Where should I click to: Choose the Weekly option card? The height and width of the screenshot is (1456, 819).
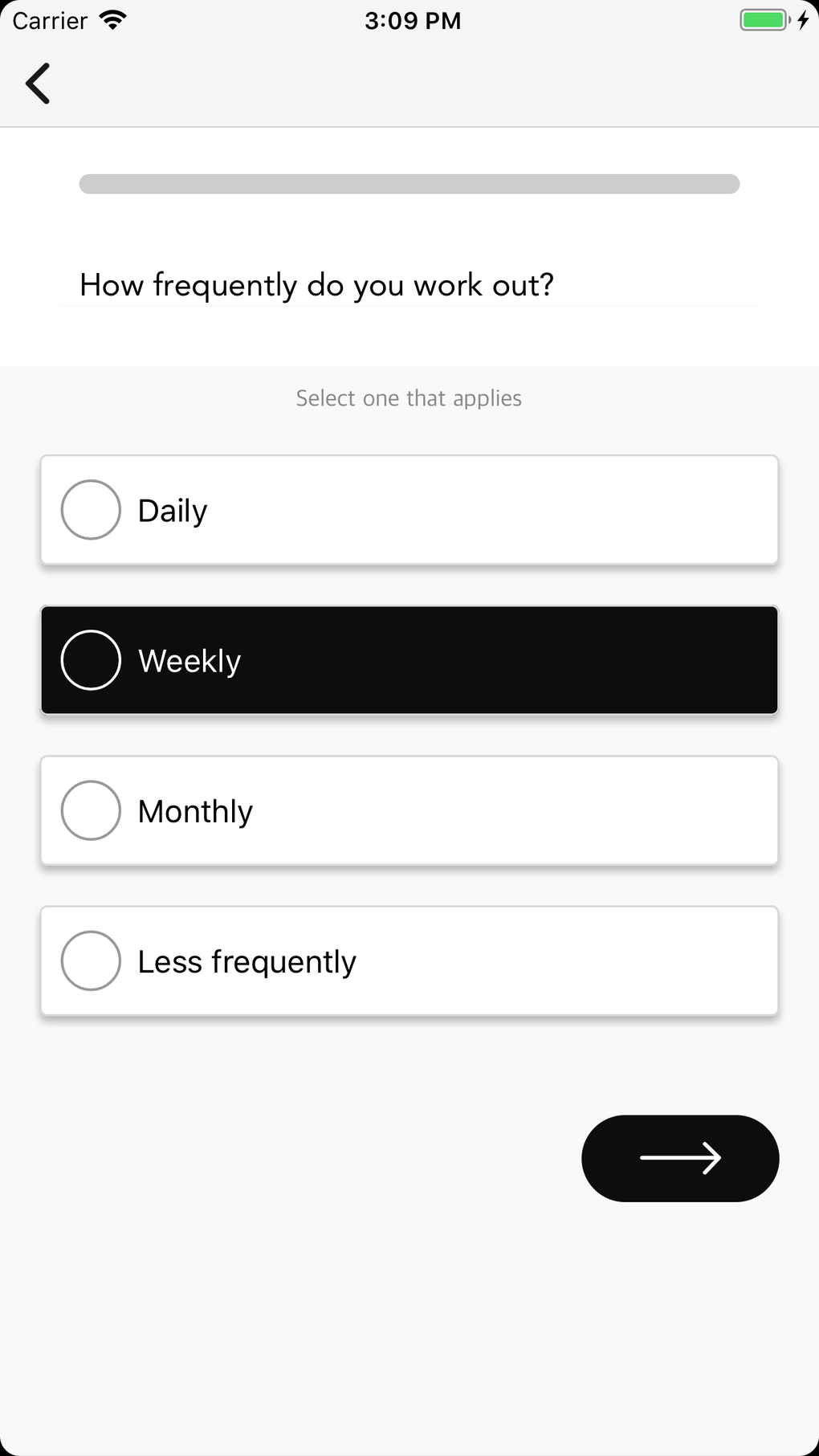(x=482, y=660)
